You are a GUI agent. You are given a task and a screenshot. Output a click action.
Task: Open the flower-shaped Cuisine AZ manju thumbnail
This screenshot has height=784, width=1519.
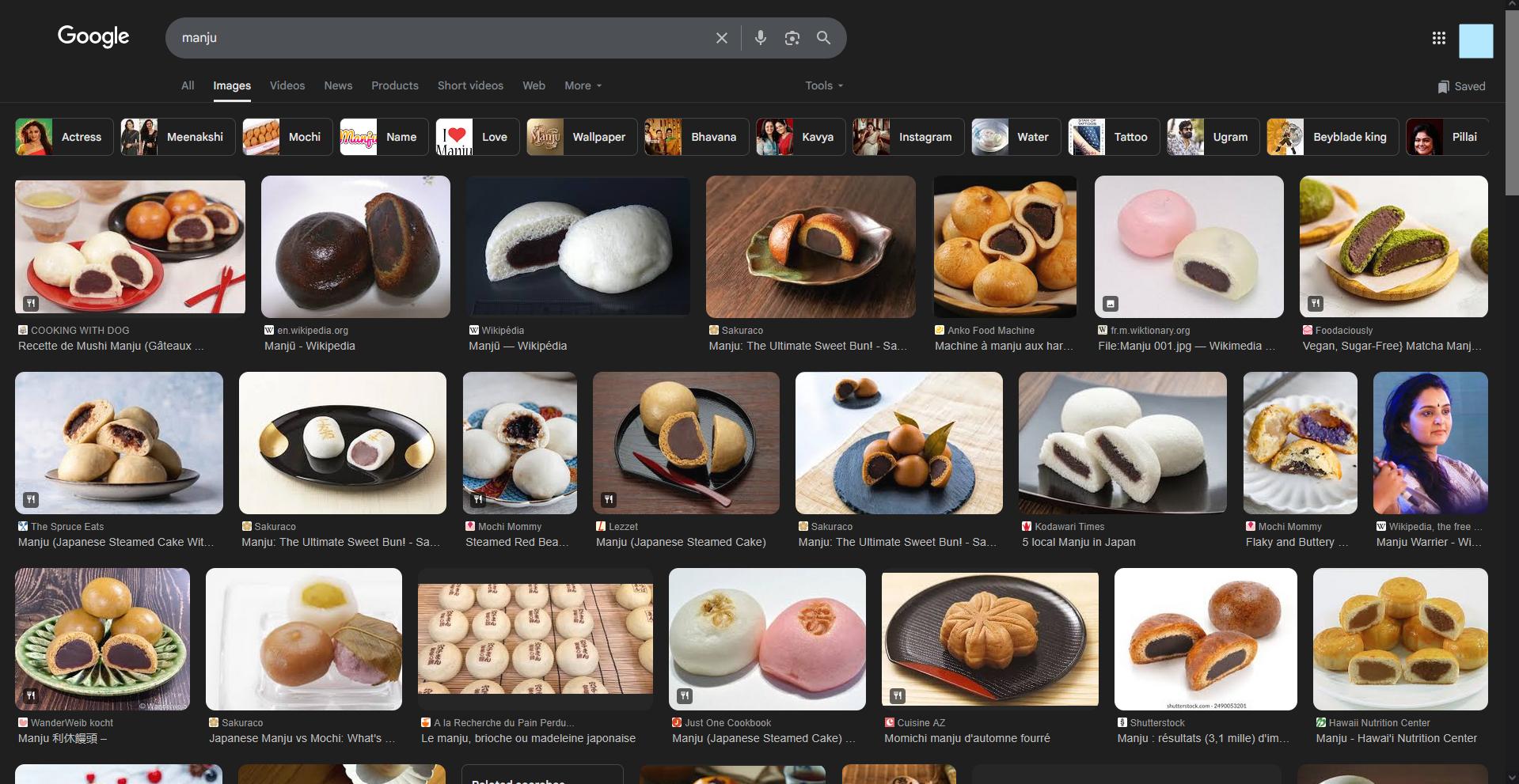click(990, 639)
